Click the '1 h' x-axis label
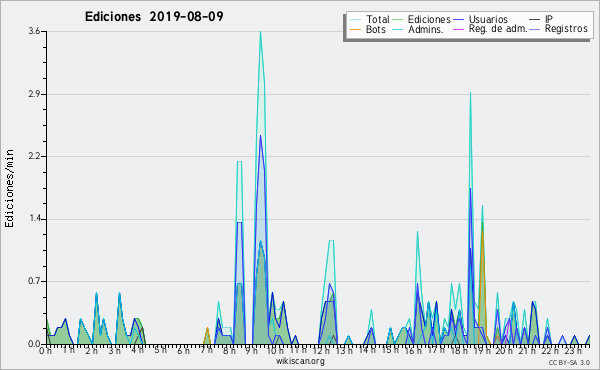 click(x=68, y=350)
